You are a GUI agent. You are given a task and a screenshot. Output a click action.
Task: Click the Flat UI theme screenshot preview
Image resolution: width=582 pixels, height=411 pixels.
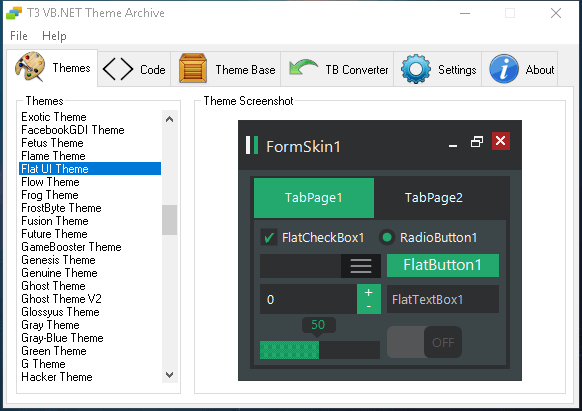(x=380, y=250)
